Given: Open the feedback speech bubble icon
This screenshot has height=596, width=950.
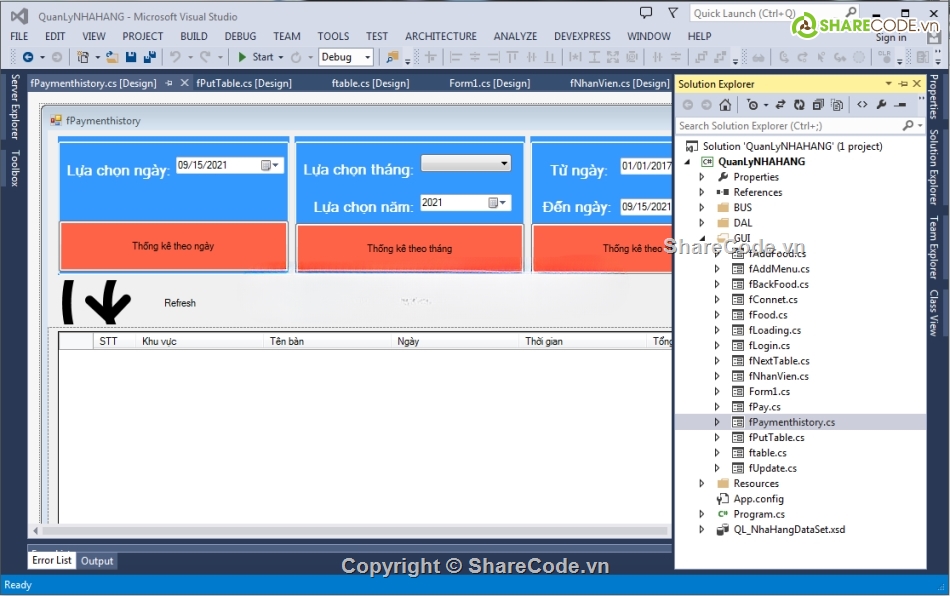Looking at the screenshot, I should (x=646, y=13).
